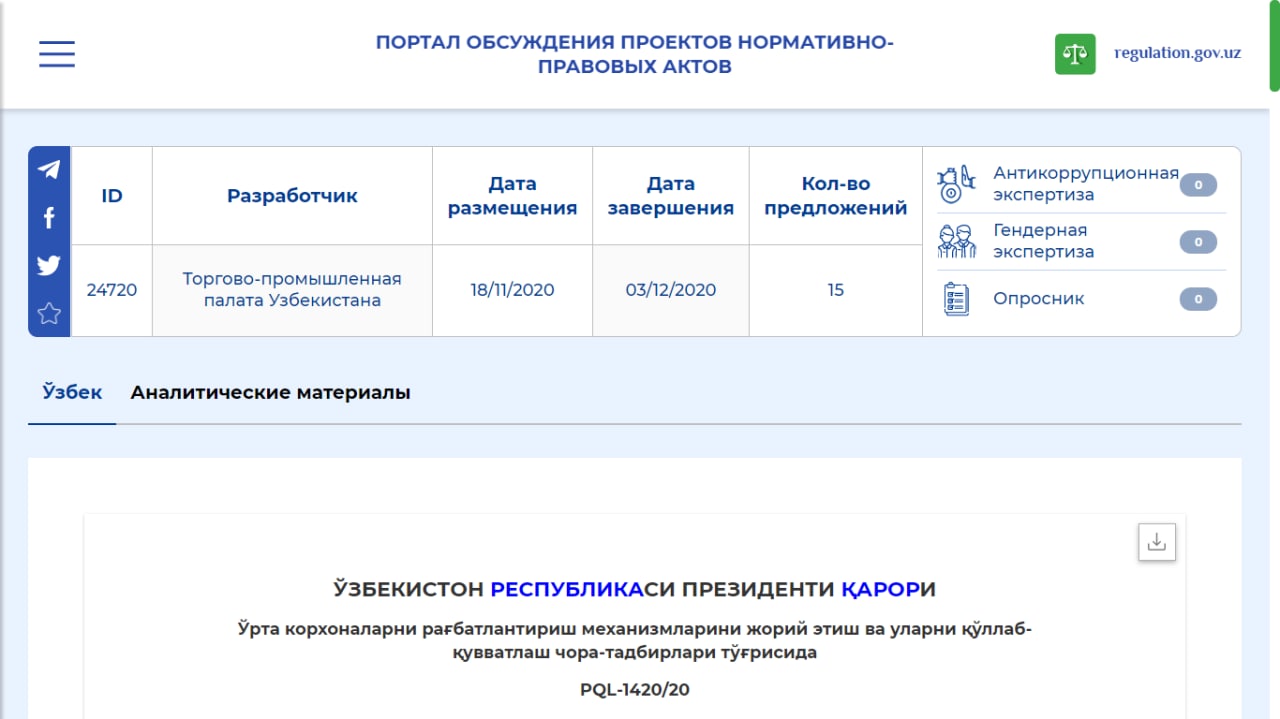Viewport: 1280px width, 719px height.
Task: Download the document with download icon
Action: 1157,542
